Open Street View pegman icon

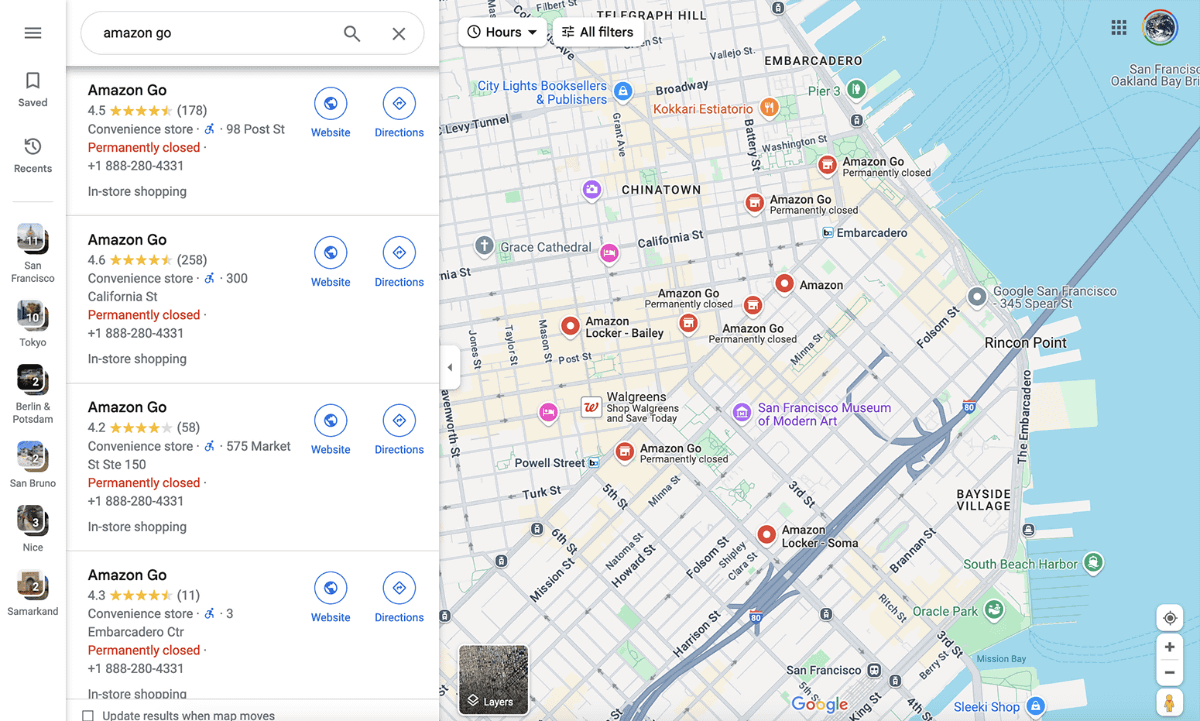[x=1169, y=704]
